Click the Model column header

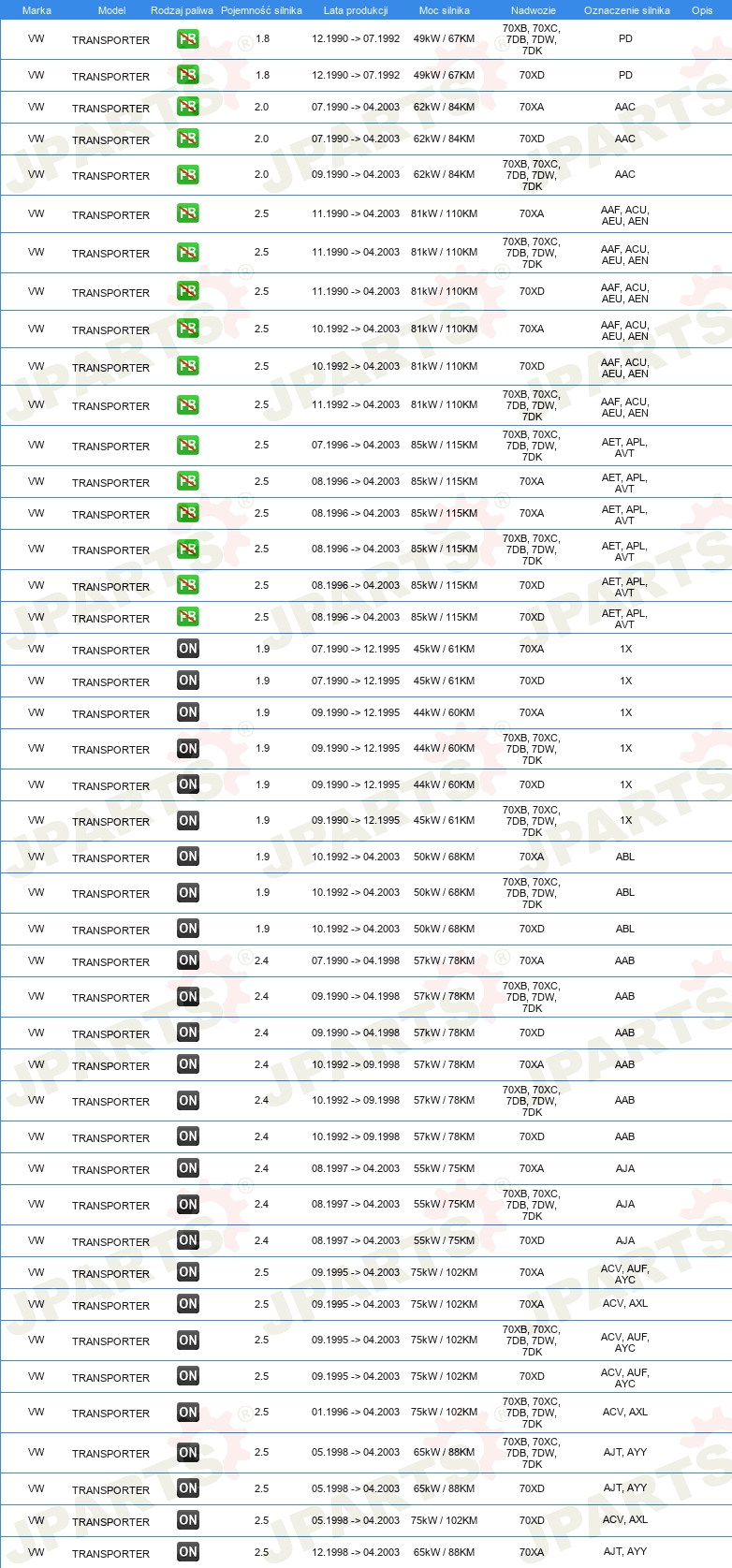click(111, 10)
